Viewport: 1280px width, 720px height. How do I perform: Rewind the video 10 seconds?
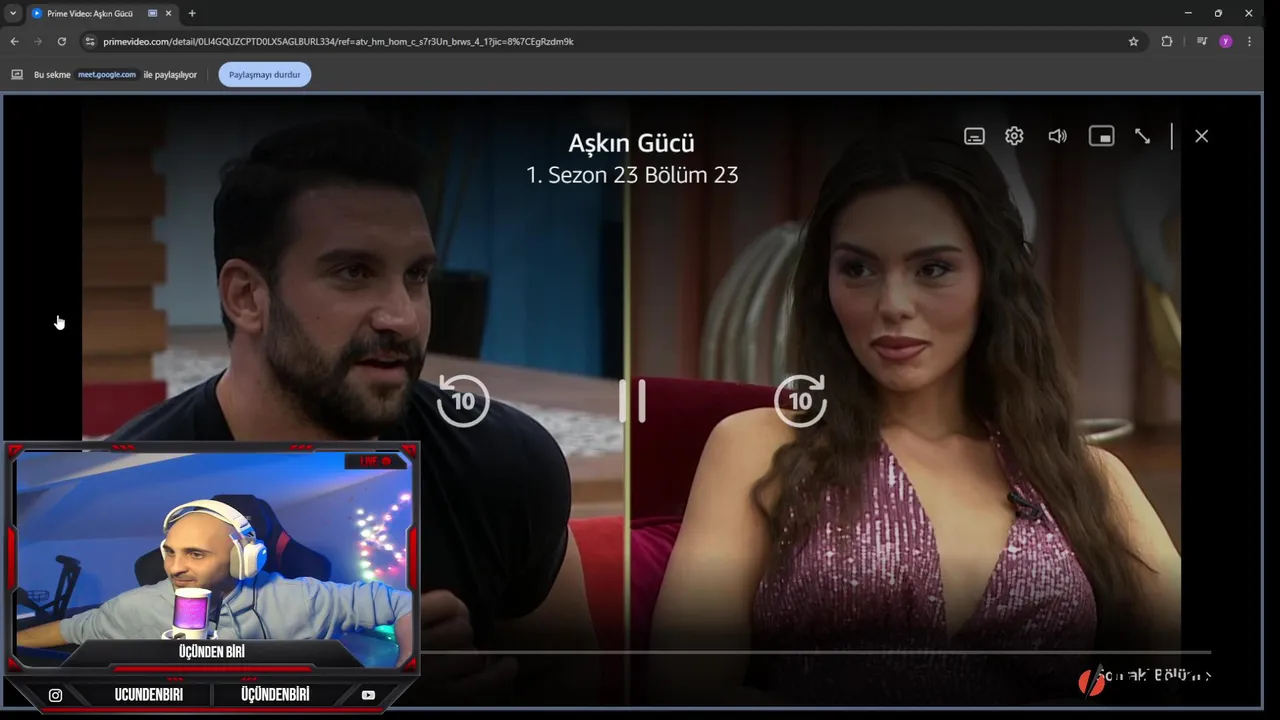[x=463, y=400]
